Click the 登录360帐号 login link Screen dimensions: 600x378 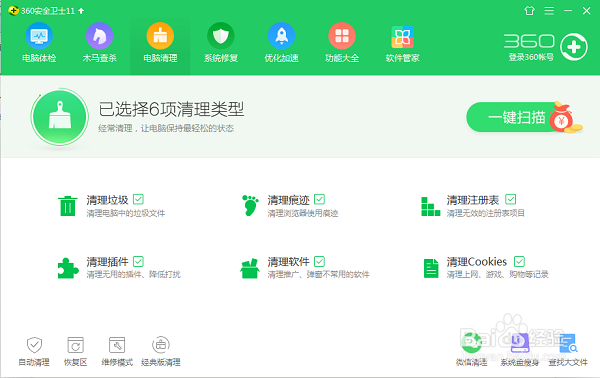(531, 57)
